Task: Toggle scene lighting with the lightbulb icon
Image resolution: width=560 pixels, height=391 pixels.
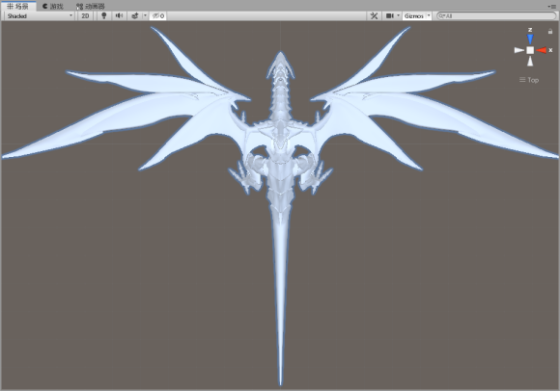Action: pyautogui.click(x=104, y=16)
